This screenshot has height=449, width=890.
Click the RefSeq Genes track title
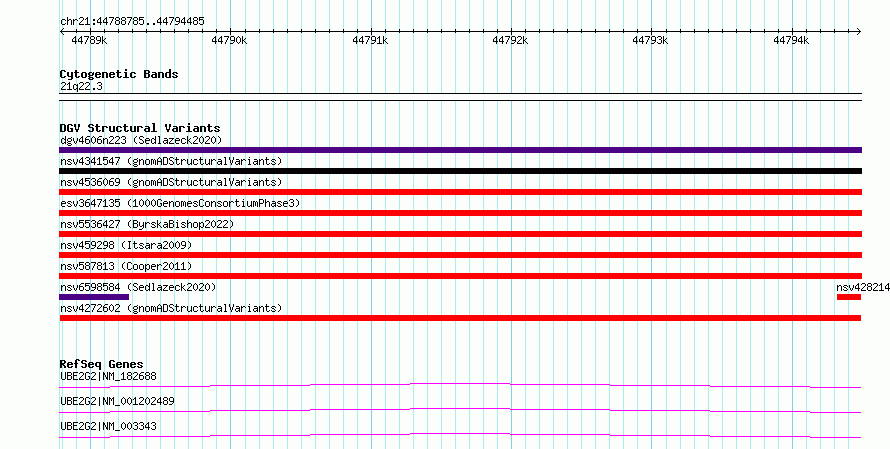click(x=102, y=364)
